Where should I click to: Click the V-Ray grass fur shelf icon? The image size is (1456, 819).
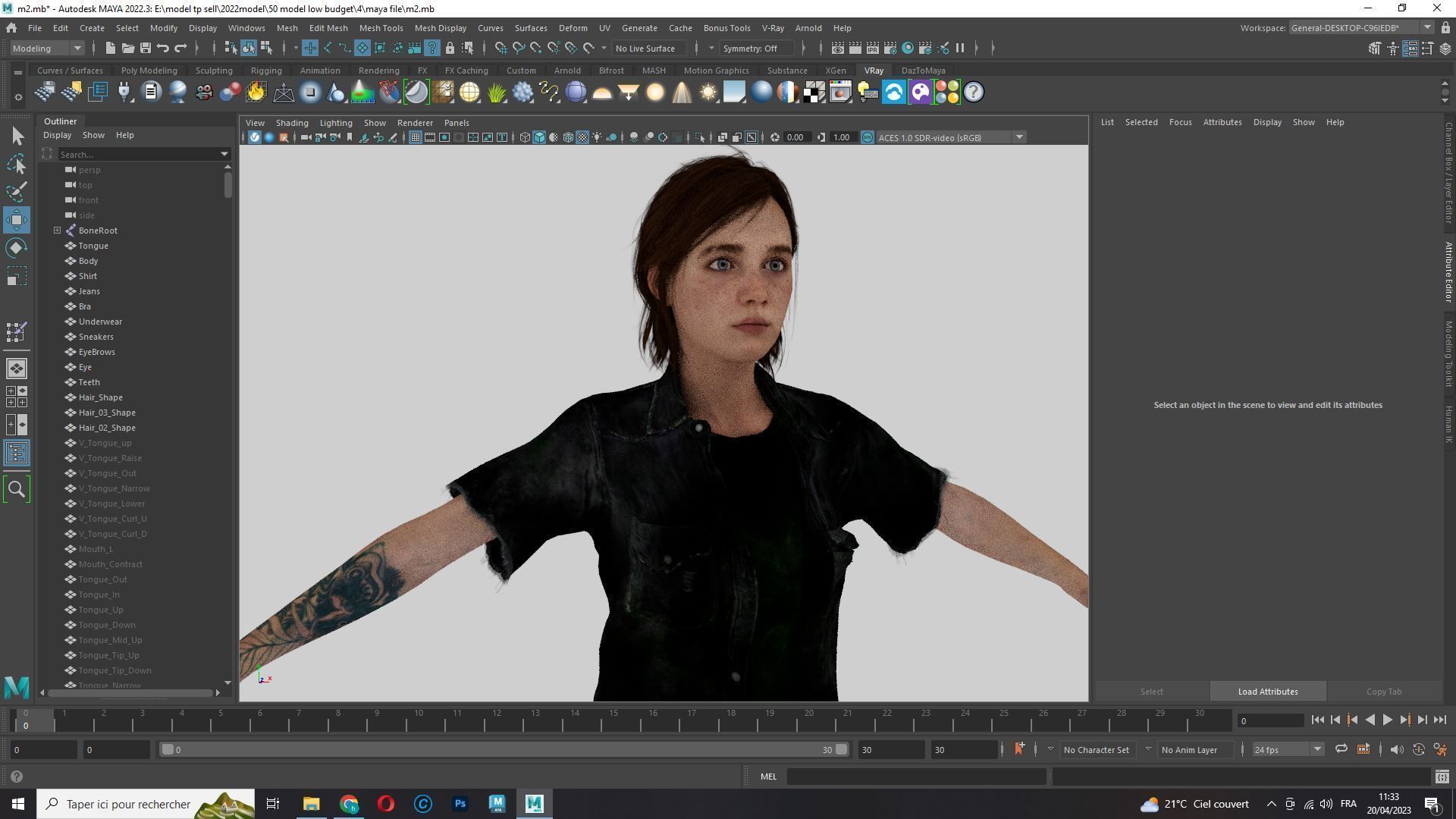[496, 93]
